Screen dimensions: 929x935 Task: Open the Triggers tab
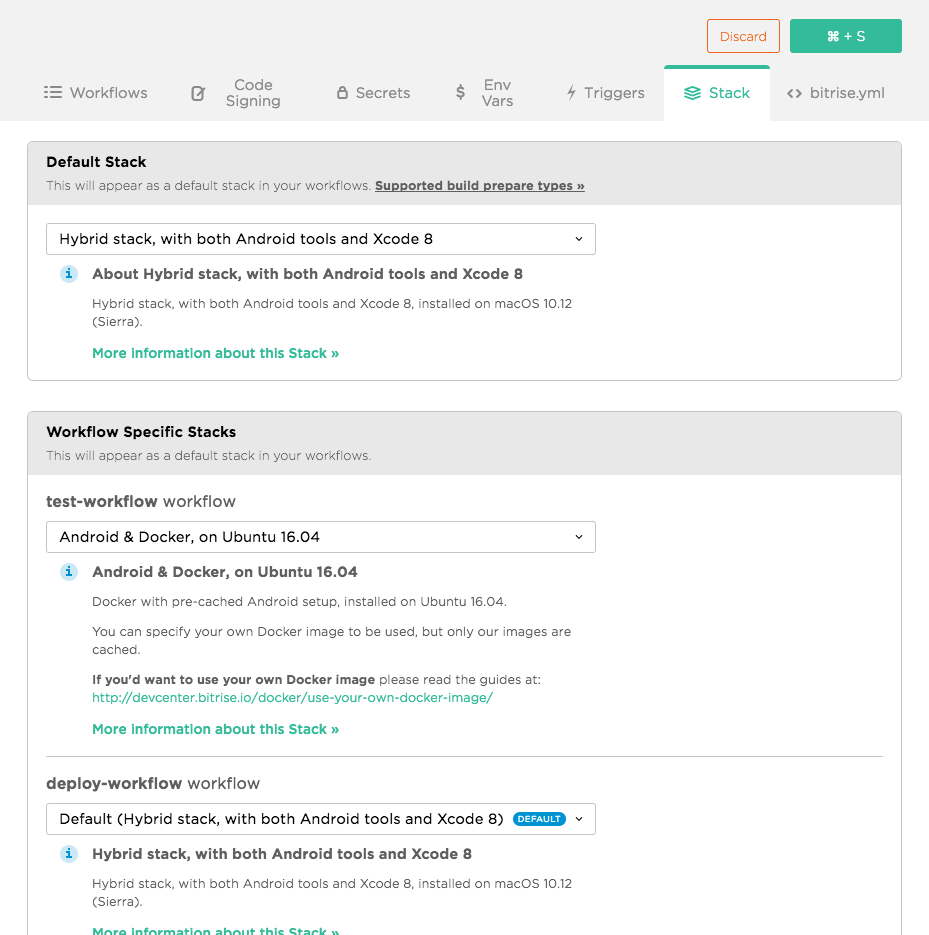coord(605,93)
